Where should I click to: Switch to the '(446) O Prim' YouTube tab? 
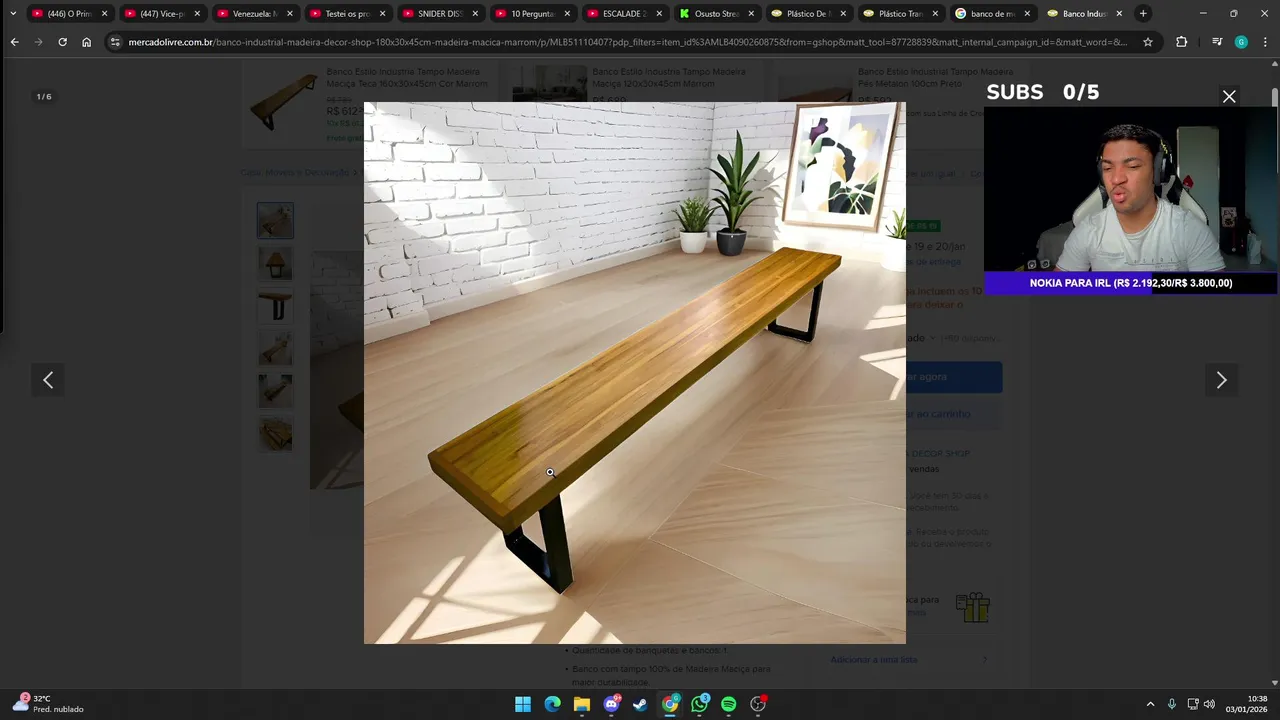click(x=69, y=14)
